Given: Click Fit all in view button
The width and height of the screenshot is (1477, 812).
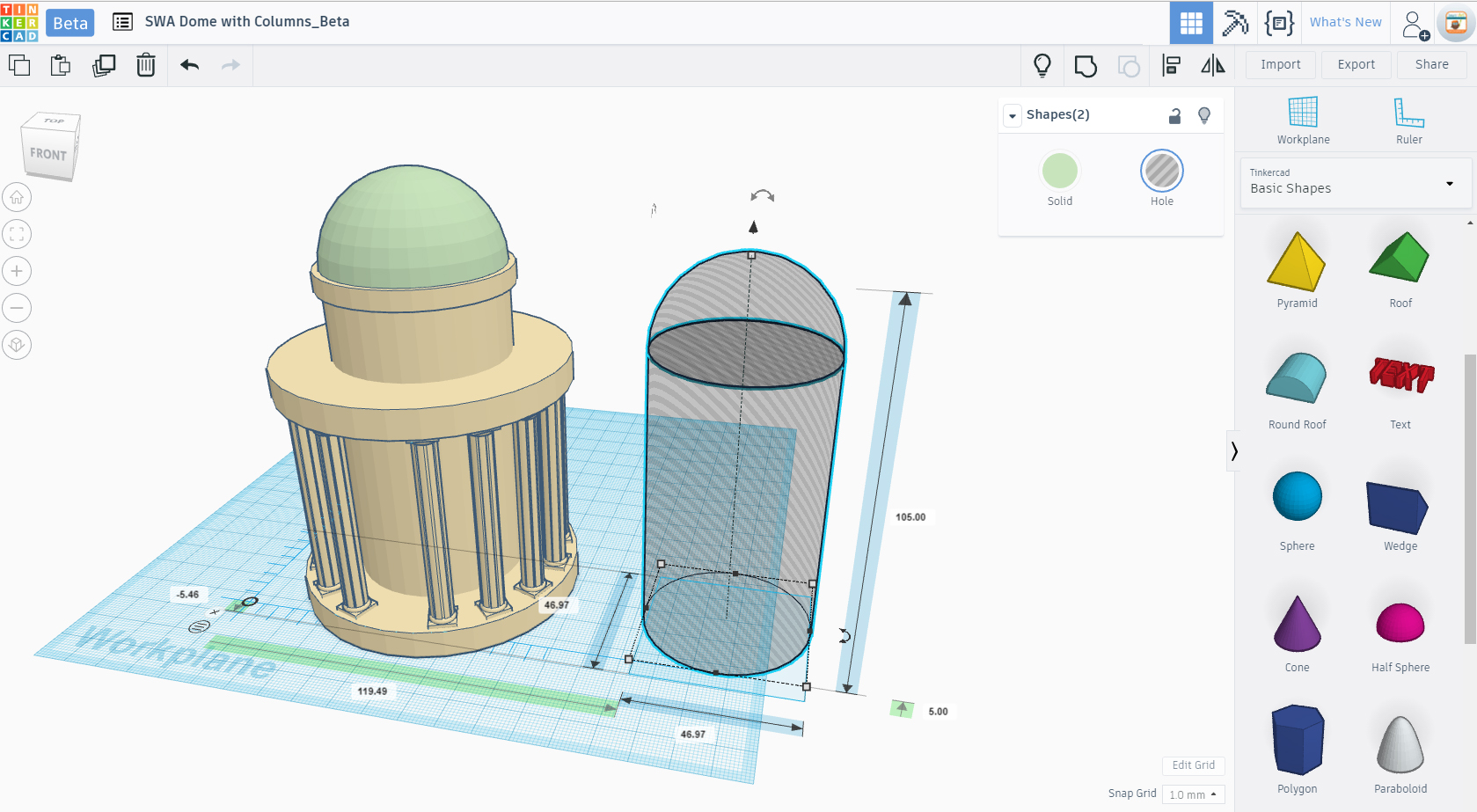Looking at the screenshot, I should coord(17,234).
